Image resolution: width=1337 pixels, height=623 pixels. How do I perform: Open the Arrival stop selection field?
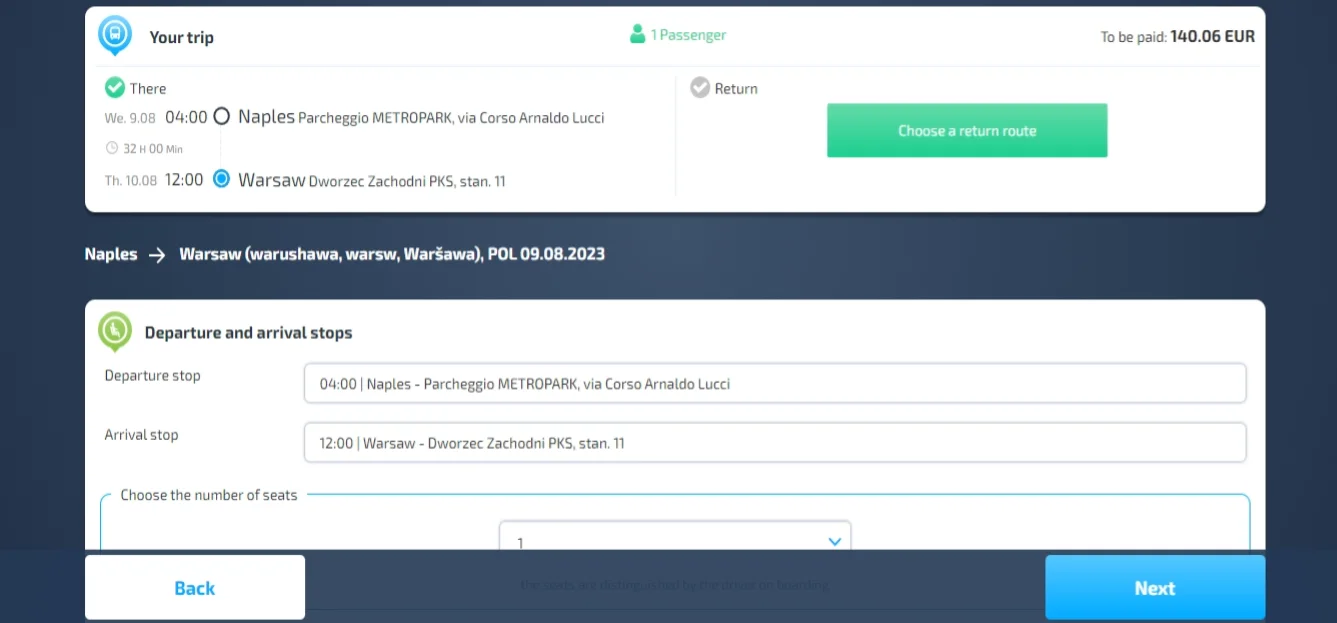(x=774, y=443)
